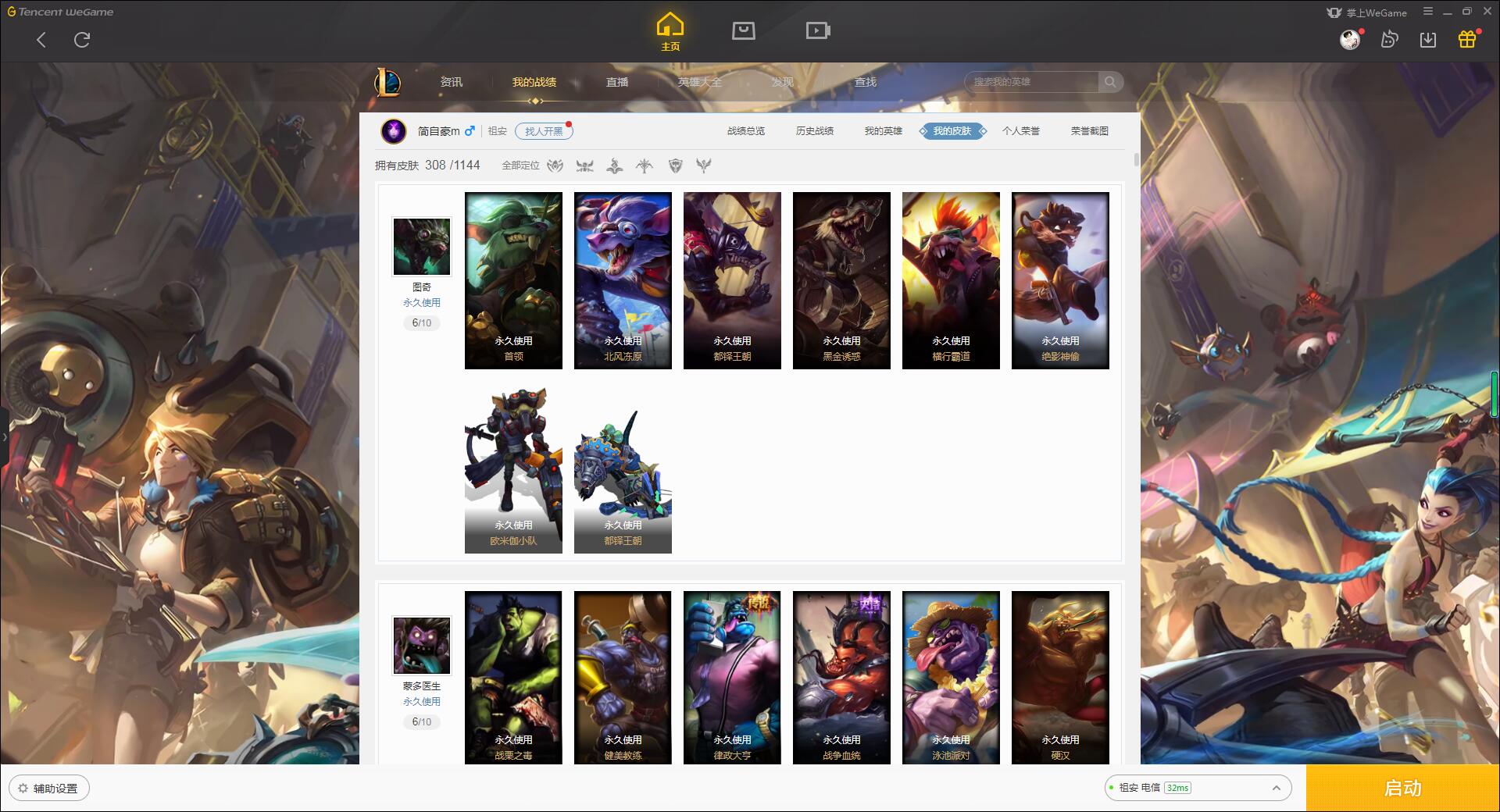Click 永久使用 link under 图奇
Screen dimensions: 1500x812
pos(422,303)
